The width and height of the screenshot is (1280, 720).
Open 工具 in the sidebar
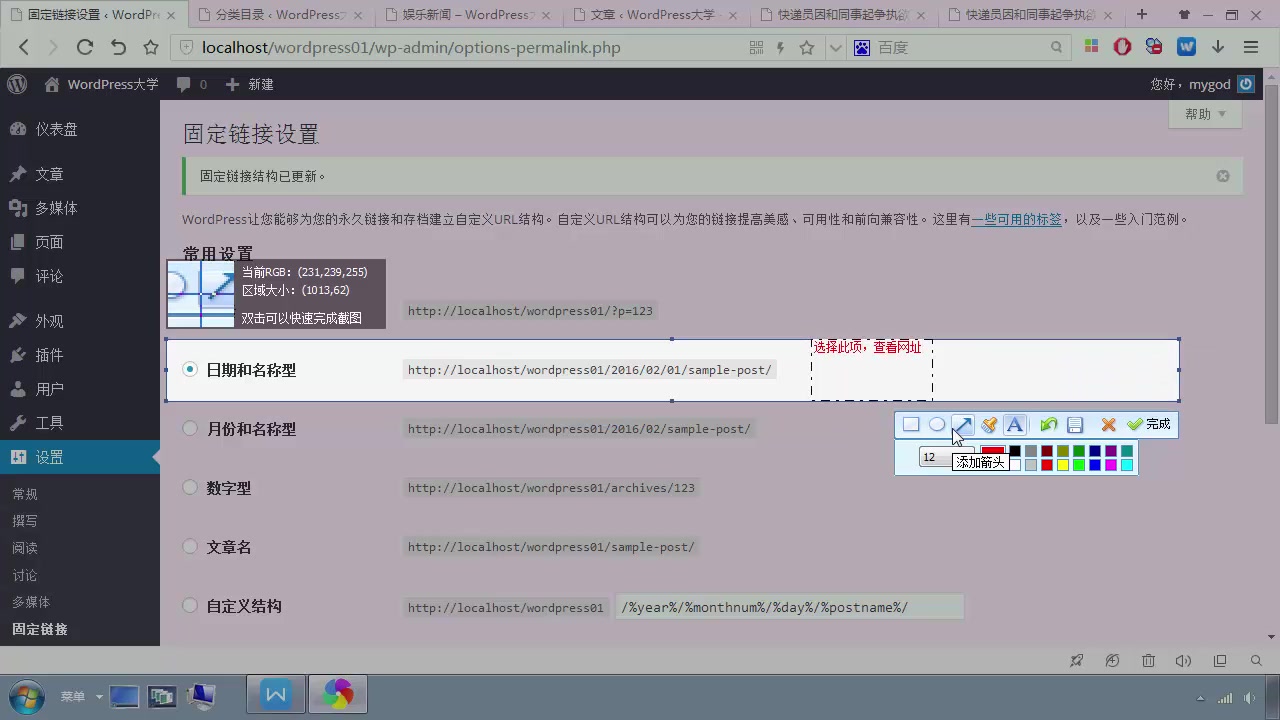[x=80, y=423]
